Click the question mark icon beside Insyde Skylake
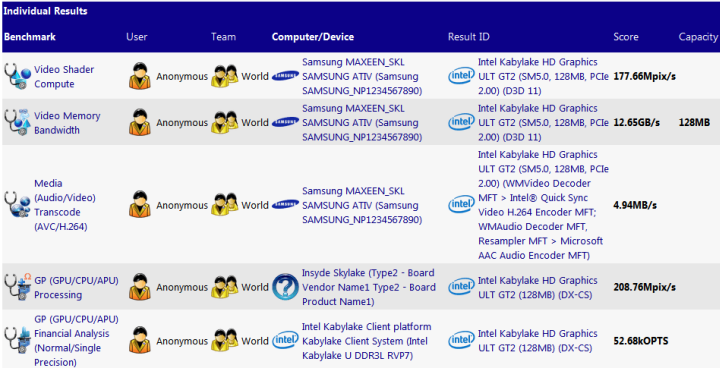The height and width of the screenshot is (368, 720). tap(285, 287)
